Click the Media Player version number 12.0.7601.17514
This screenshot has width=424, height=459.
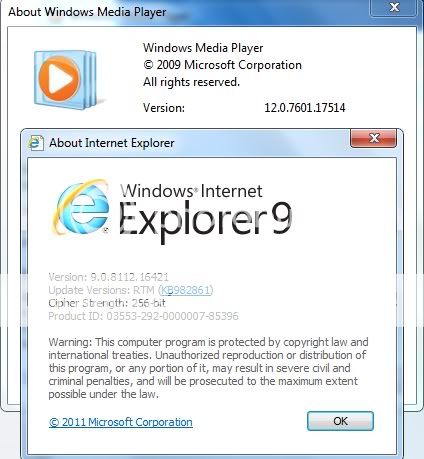click(x=305, y=108)
